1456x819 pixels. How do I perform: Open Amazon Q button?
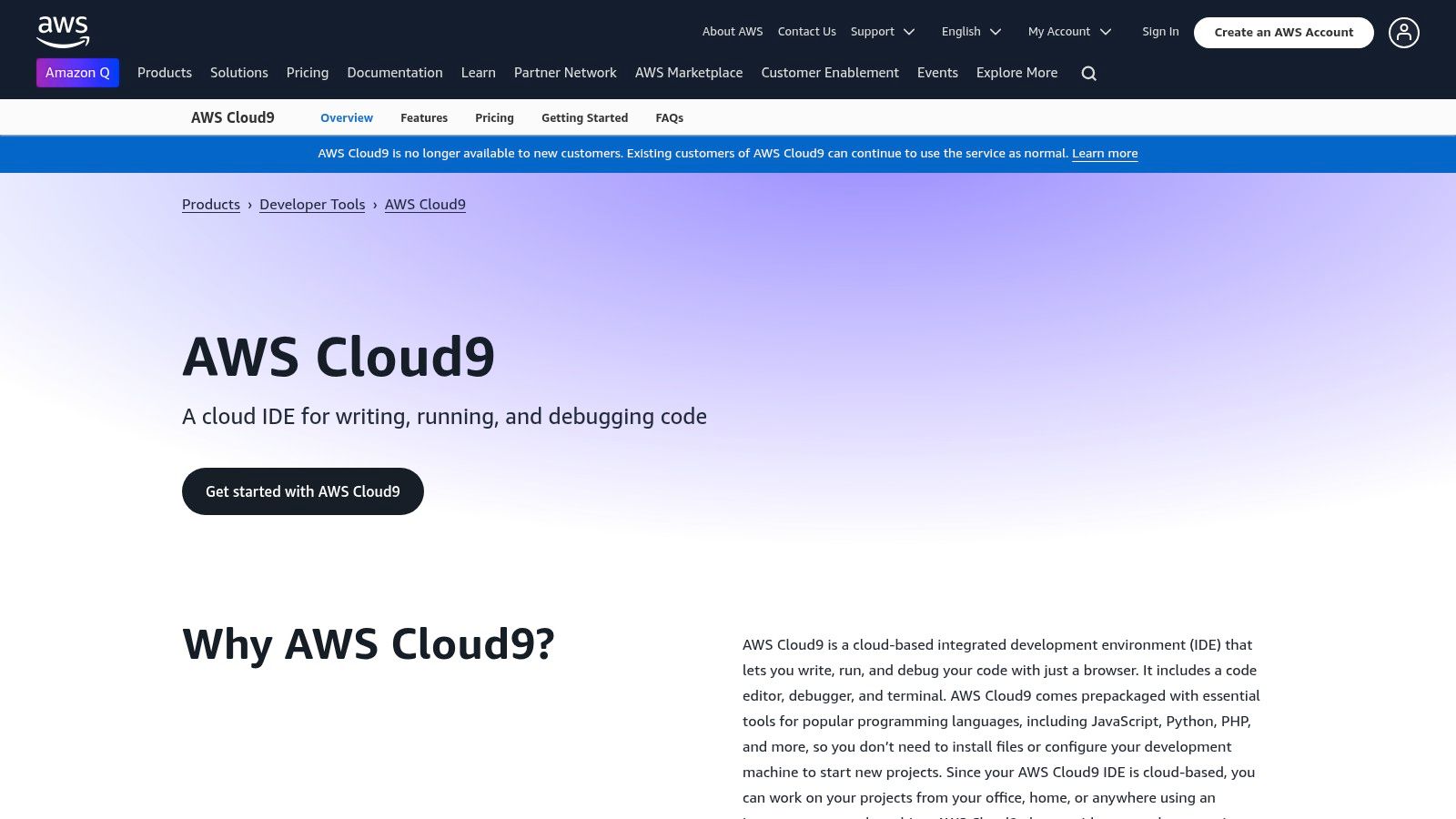coord(77,73)
